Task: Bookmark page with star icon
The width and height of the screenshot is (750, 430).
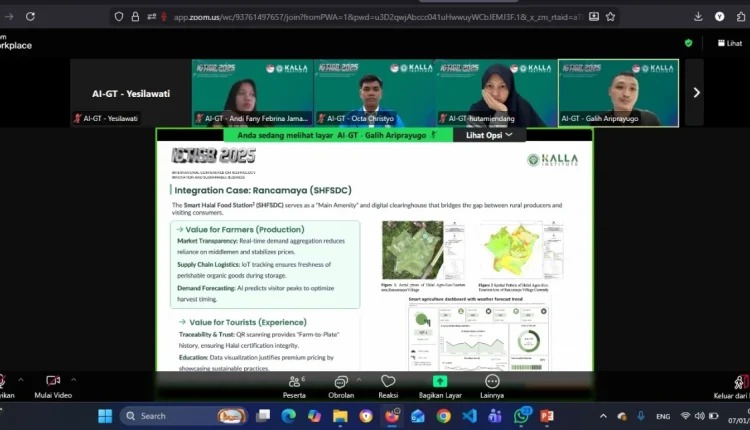Action: pyautogui.click(x=610, y=16)
